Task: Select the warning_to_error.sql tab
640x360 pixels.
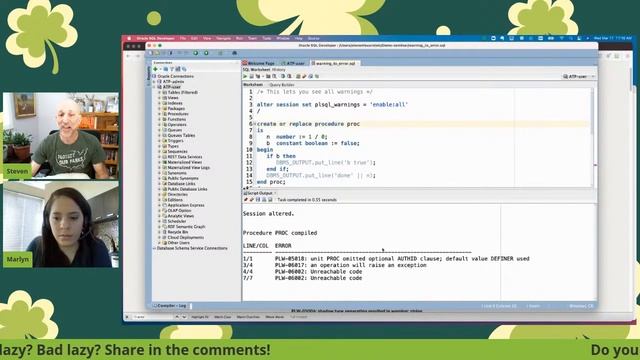Action: click(334, 63)
